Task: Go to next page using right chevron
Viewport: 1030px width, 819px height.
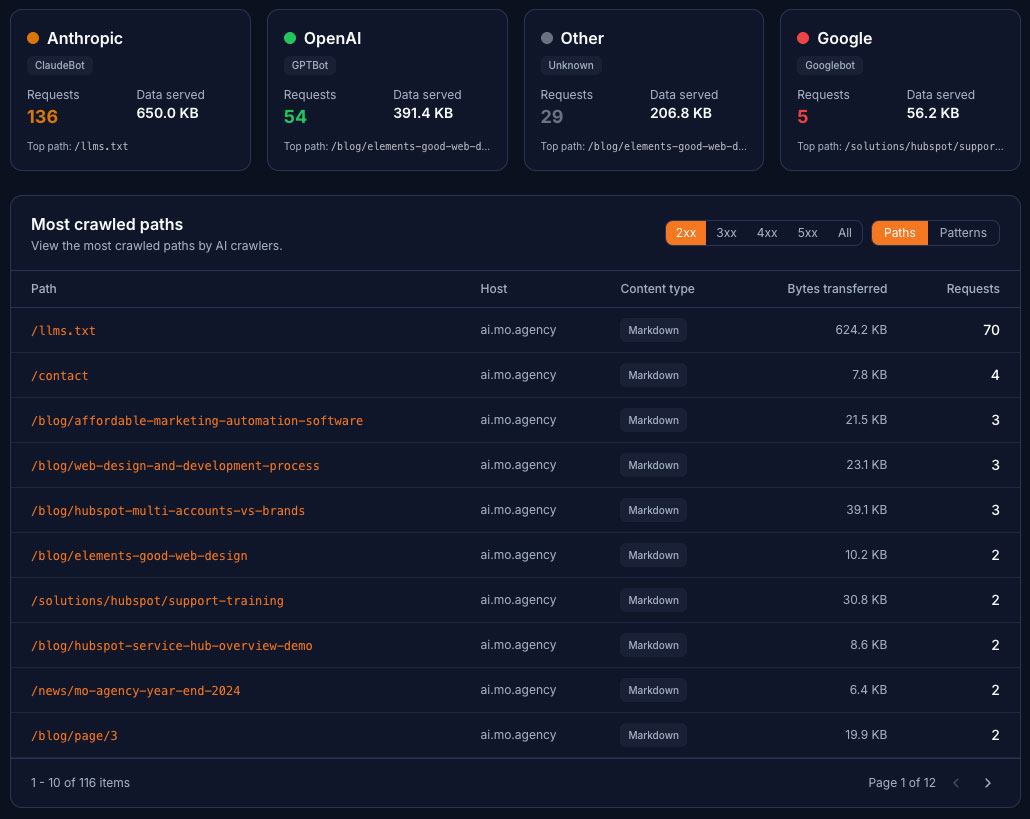Action: tap(988, 783)
